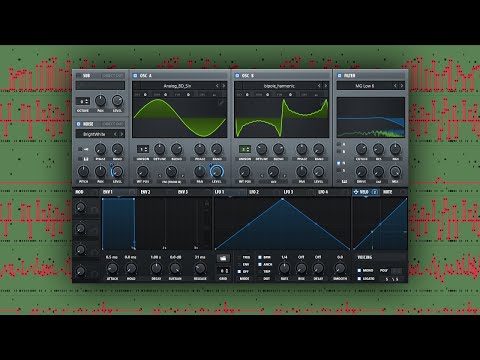Toggle LEGATO voicing checkbox
480x360 pixels.
tap(359, 278)
